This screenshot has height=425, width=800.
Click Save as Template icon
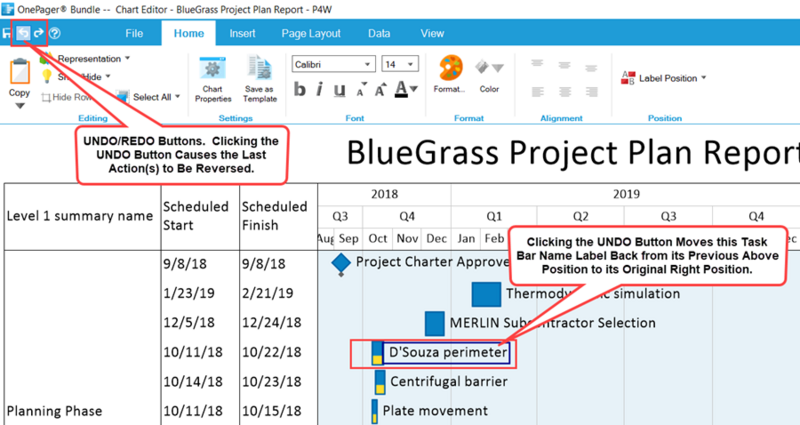(260, 68)
